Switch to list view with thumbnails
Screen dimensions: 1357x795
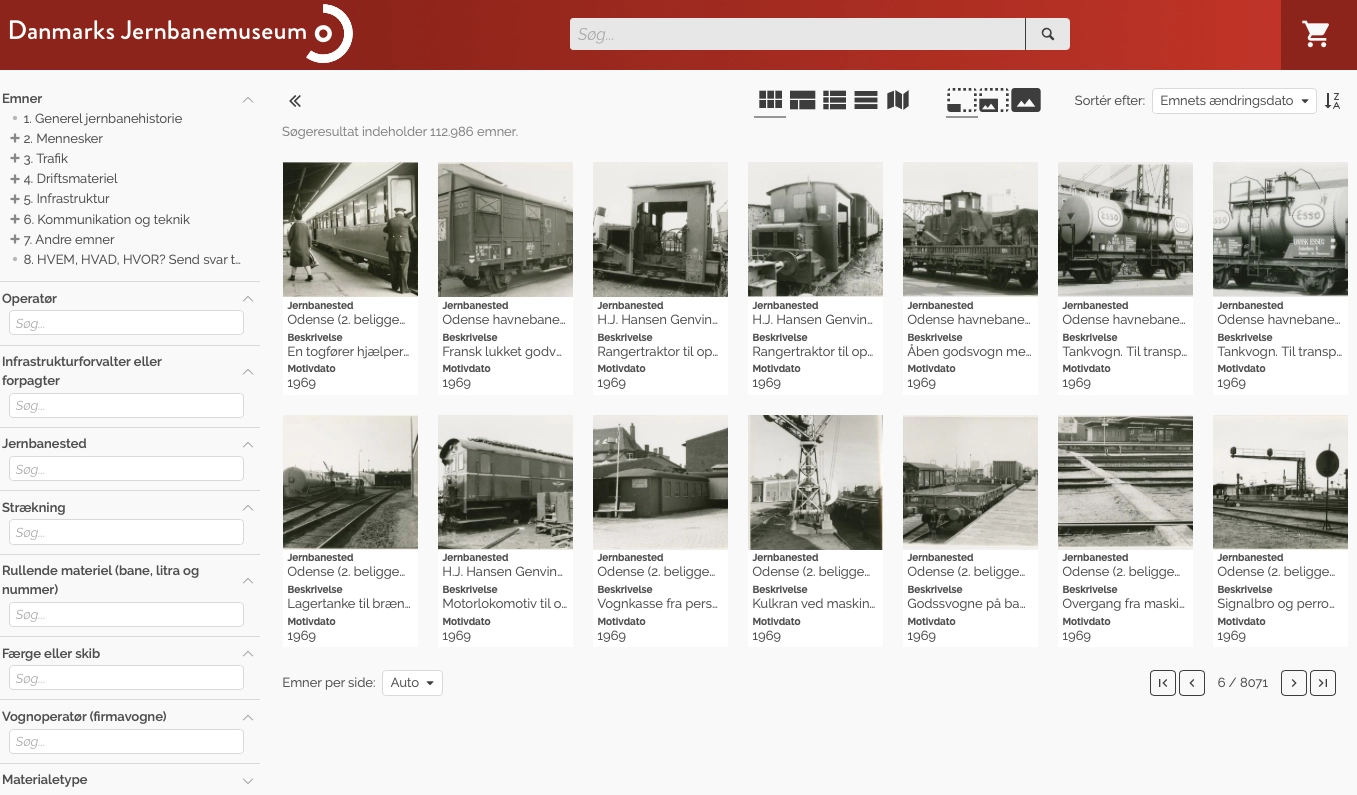[x=834, y=100]
